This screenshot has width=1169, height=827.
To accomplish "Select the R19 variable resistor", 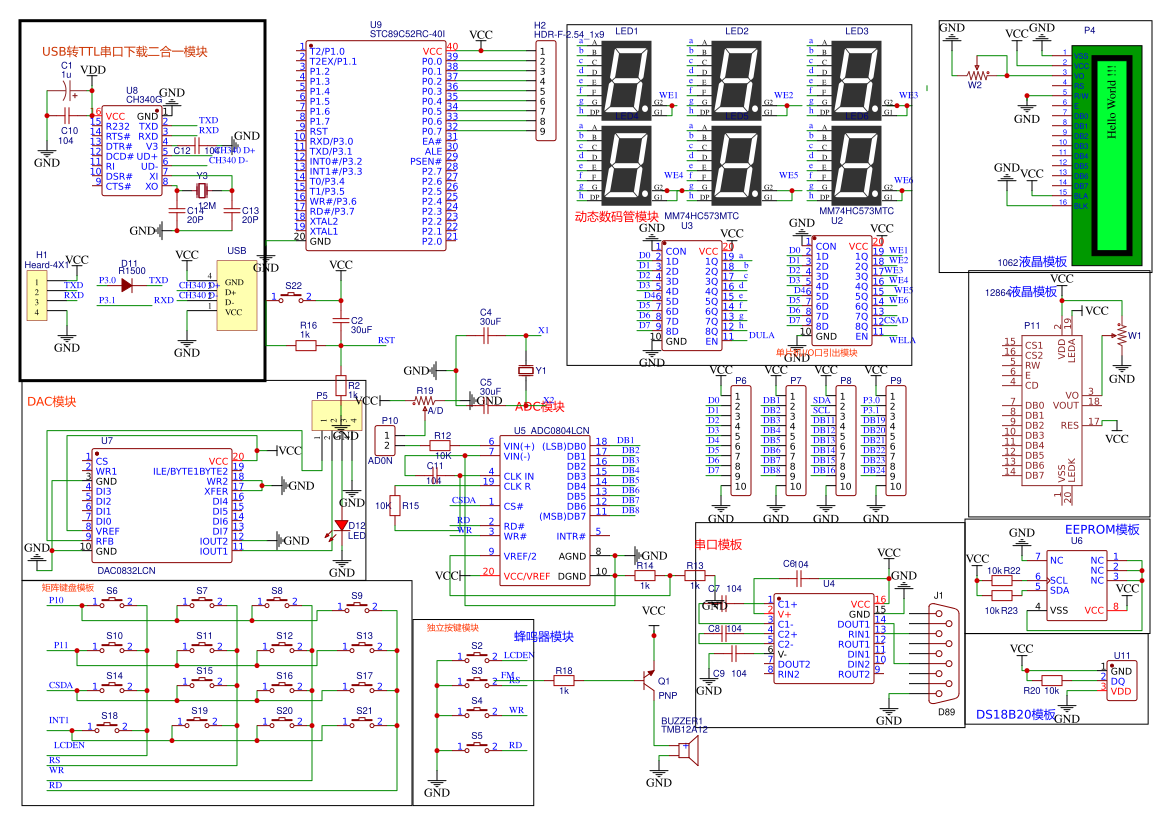I will tap(424, 400).
